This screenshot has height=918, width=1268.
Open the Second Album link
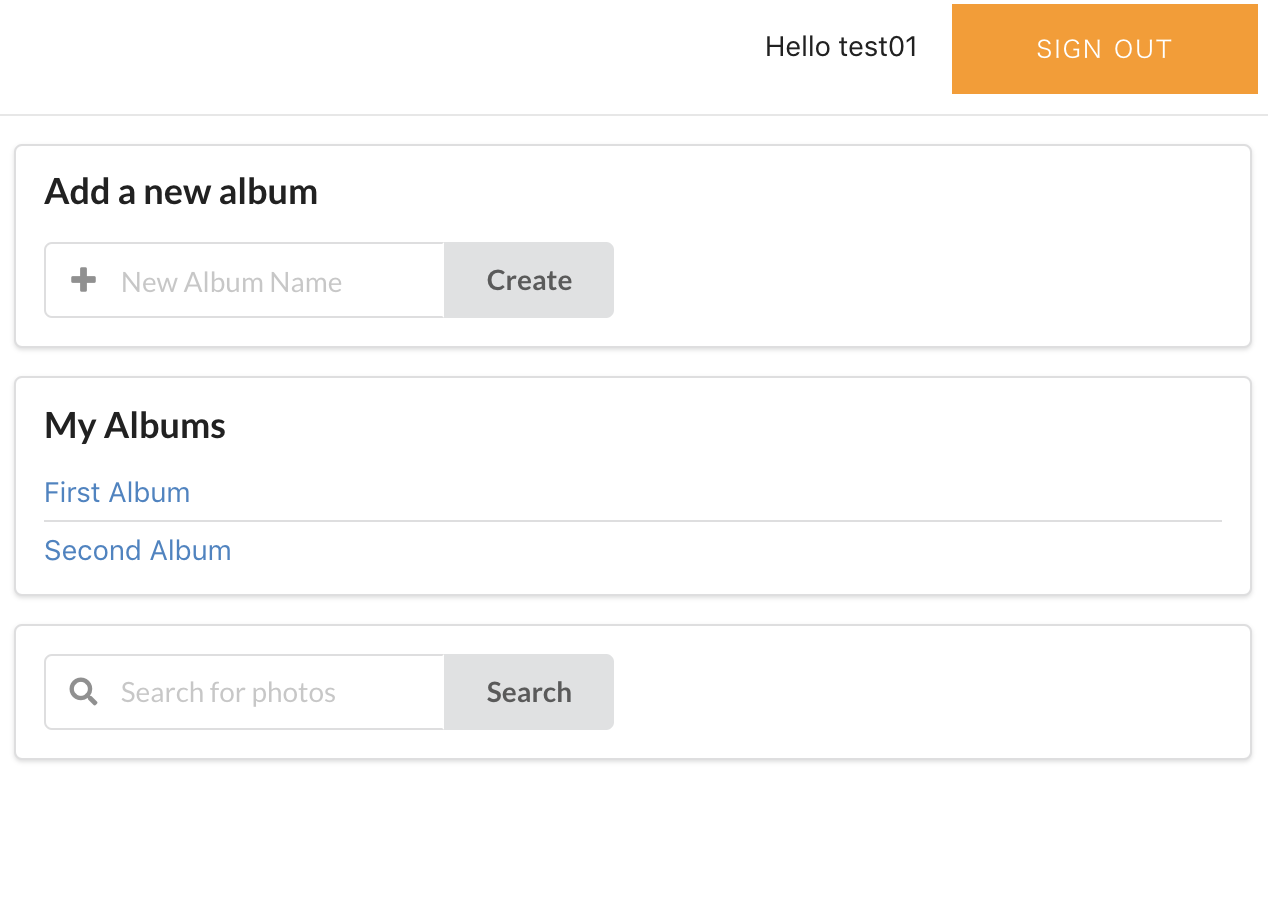138,550
